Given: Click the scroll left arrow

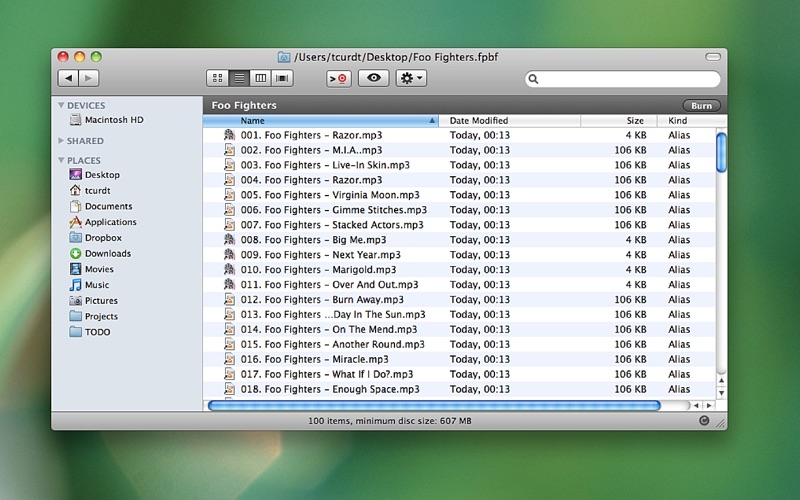Looking at the screenshot, I should (696, 406).
